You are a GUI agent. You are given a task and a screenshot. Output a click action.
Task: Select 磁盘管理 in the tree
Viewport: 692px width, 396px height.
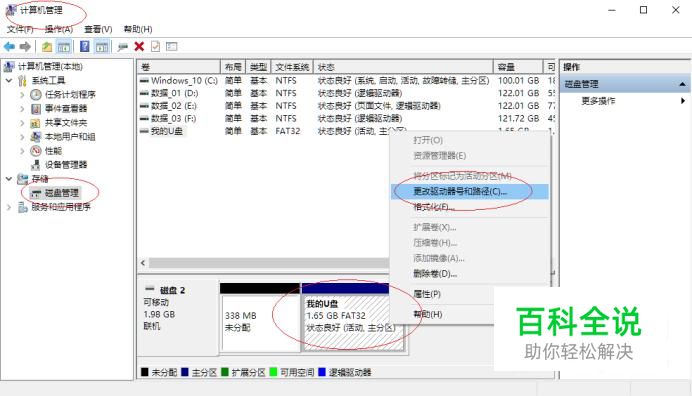61,193
